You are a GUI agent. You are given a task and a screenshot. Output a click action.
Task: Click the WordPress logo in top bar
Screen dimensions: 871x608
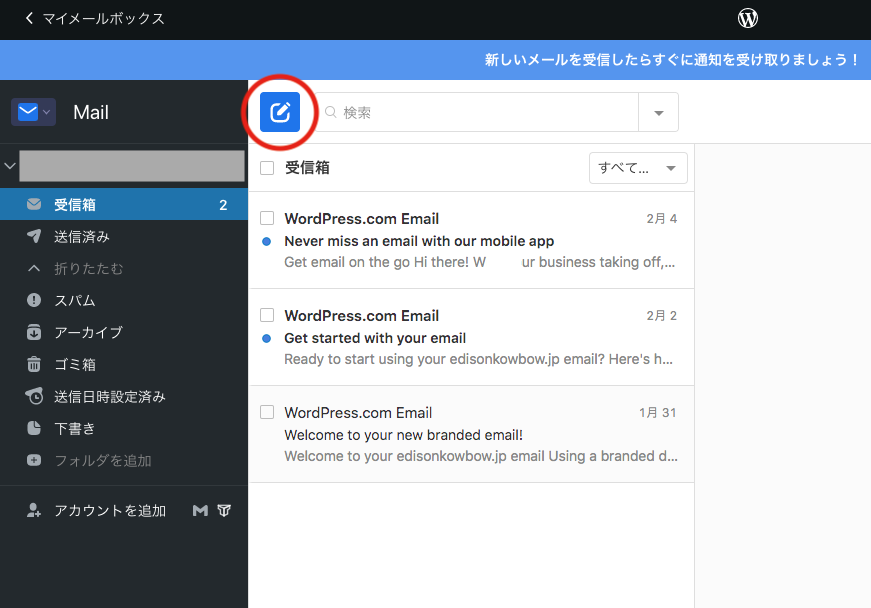[x=748, y=18]
